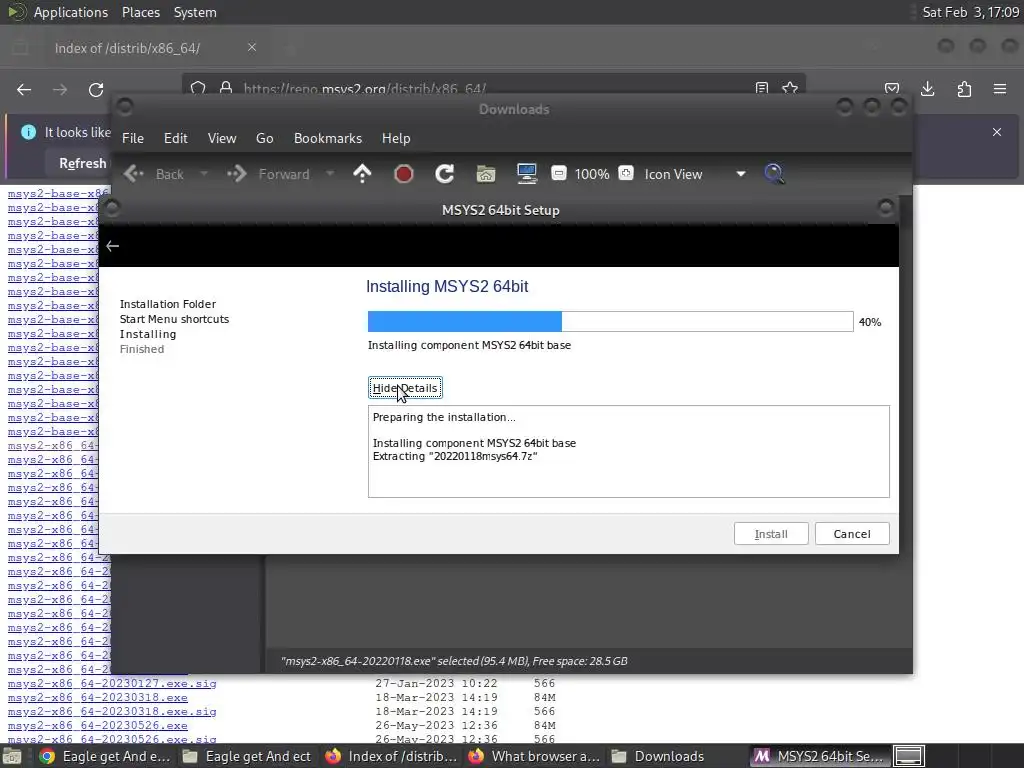Click 100% zoom level label
The width and height of the screenshot is (1024, 768).
click(592, 174)
